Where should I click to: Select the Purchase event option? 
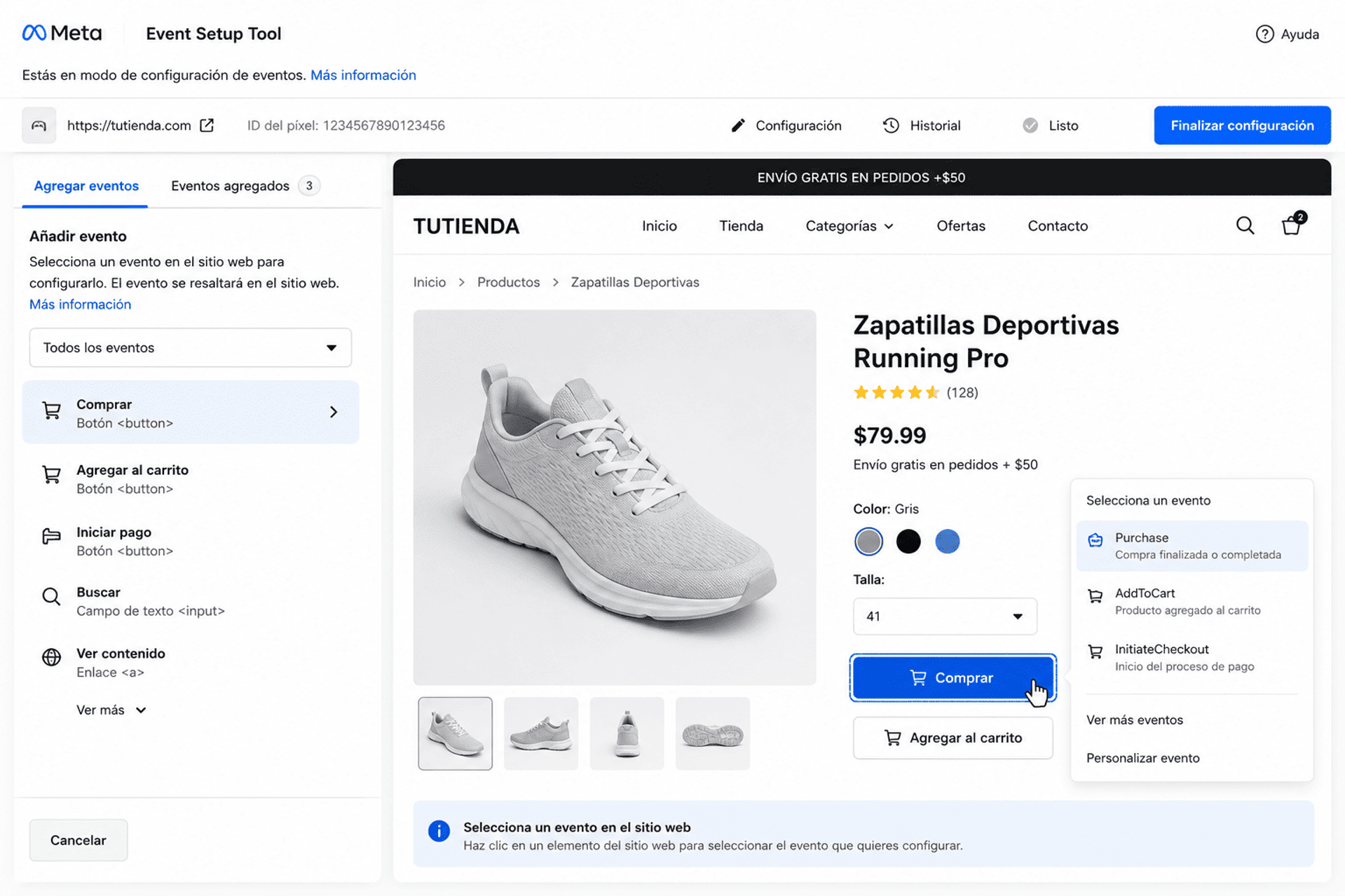(x=1192, y=546)
